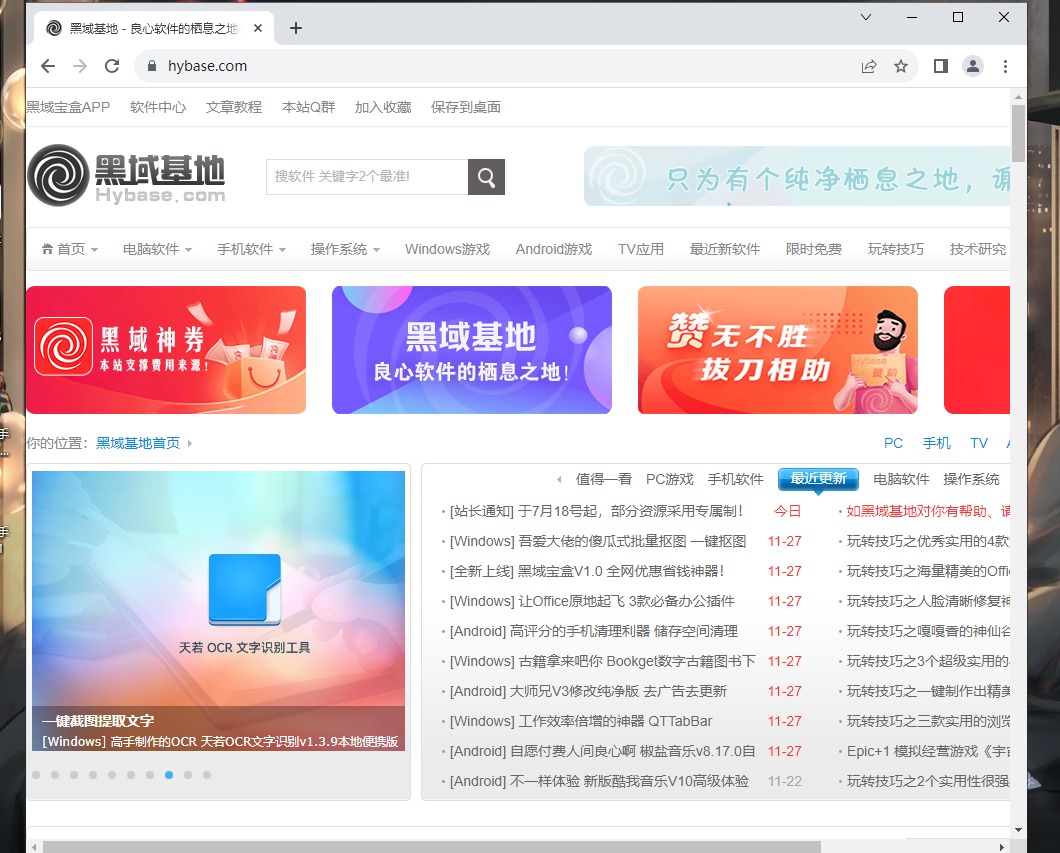
Task: Select the first carousel dot
Action: click(x=36, y=775)
